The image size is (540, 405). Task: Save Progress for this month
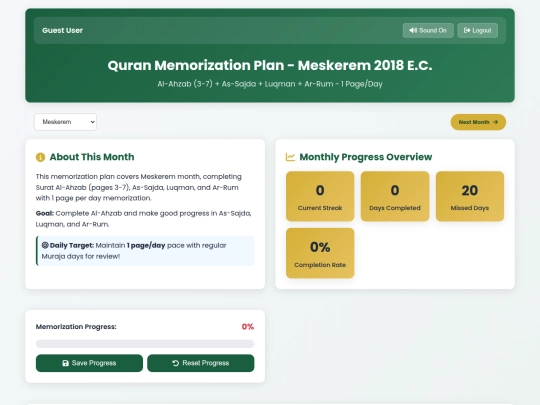(x=89, y=363)
